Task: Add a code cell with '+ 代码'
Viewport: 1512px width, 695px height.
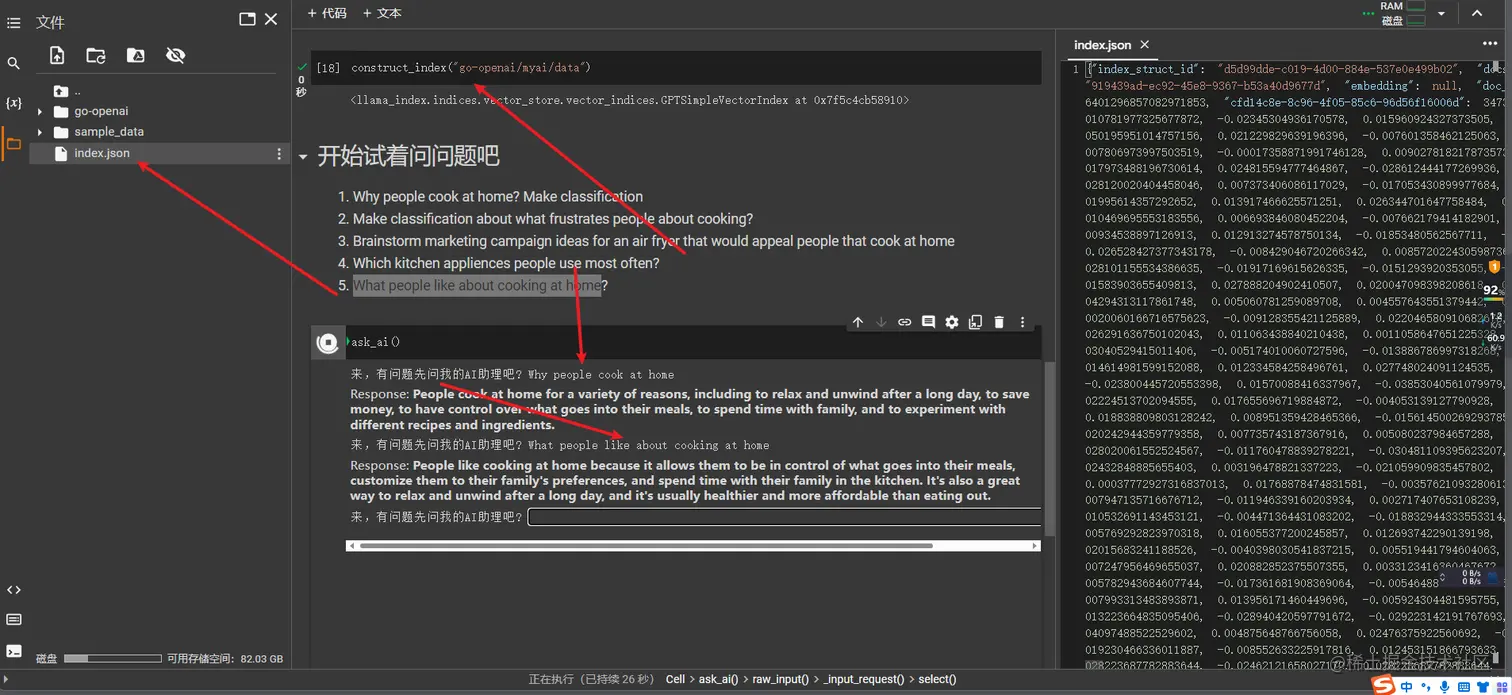Action: (x=327, y=13)
